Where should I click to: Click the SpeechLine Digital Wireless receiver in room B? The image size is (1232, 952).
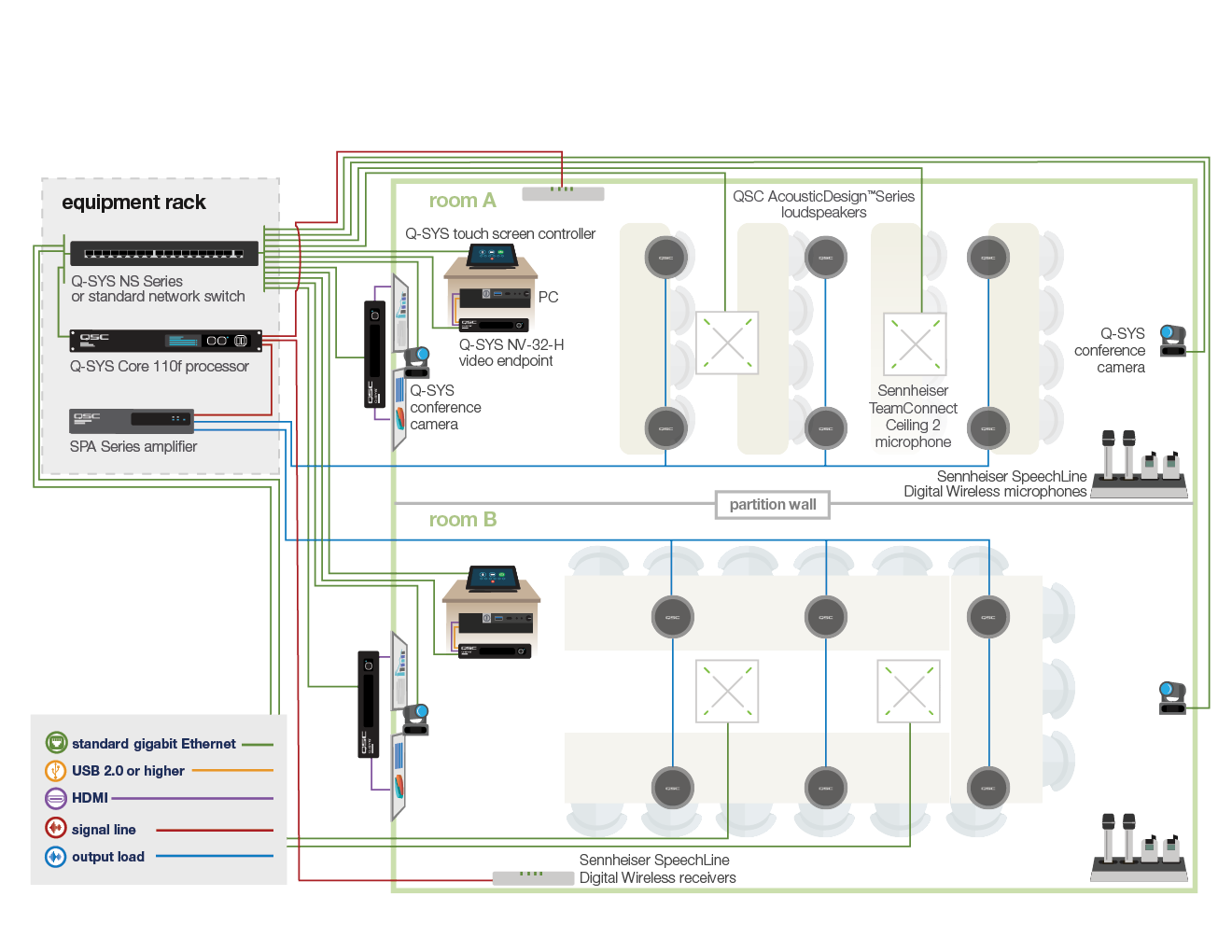(533, 877)
